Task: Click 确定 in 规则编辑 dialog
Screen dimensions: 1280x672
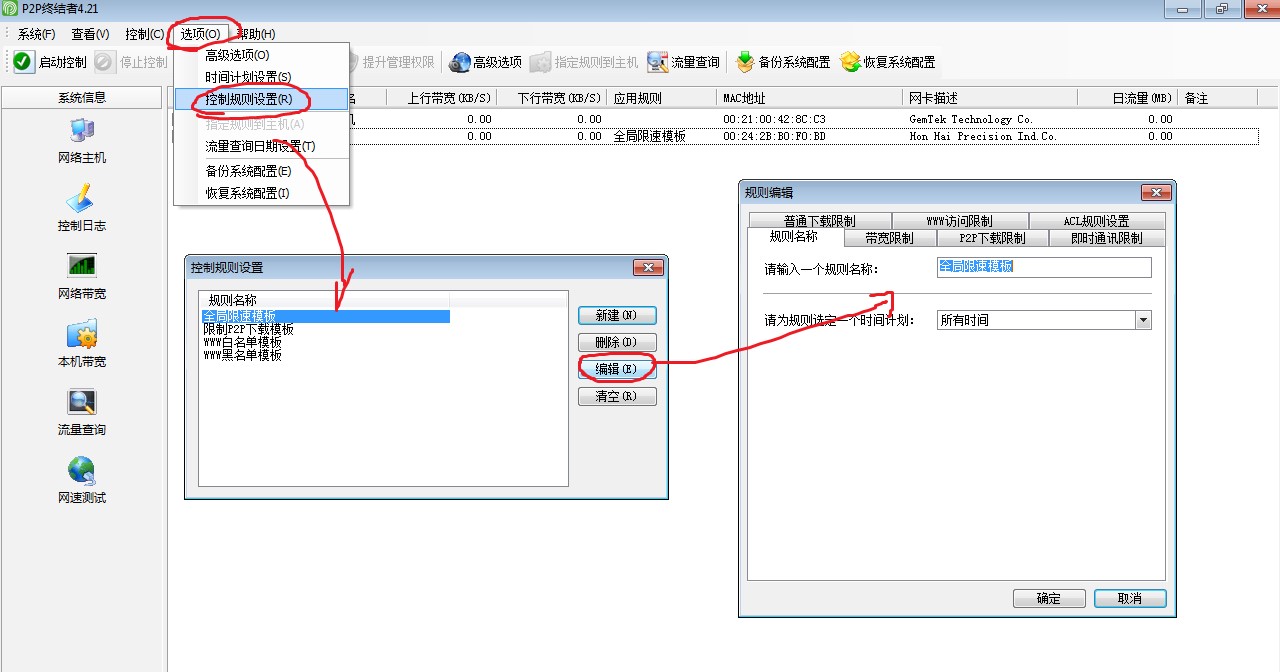Action: click(1049, 598)
